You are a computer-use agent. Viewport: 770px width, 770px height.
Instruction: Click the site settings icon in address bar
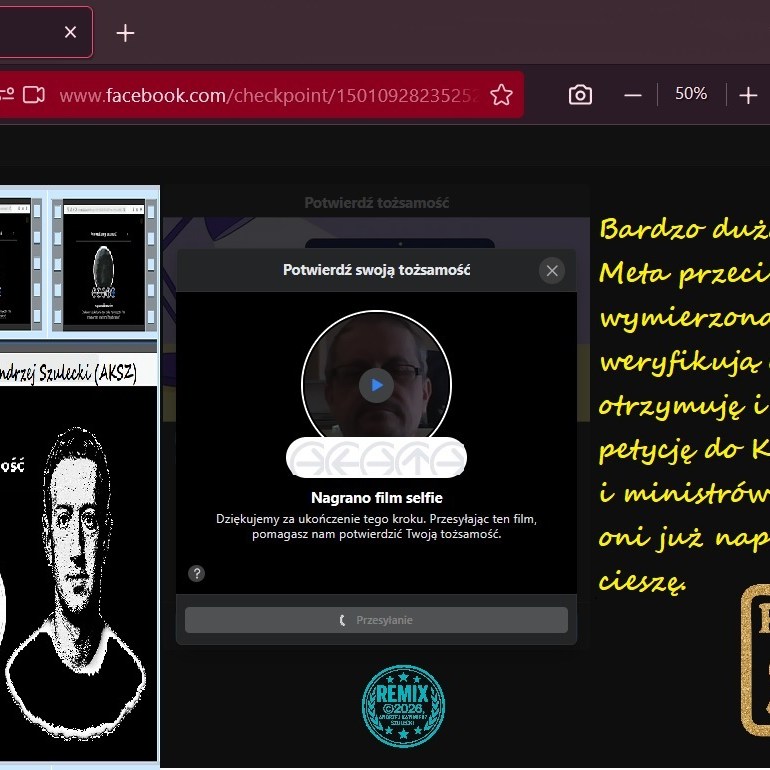point(6,95)
